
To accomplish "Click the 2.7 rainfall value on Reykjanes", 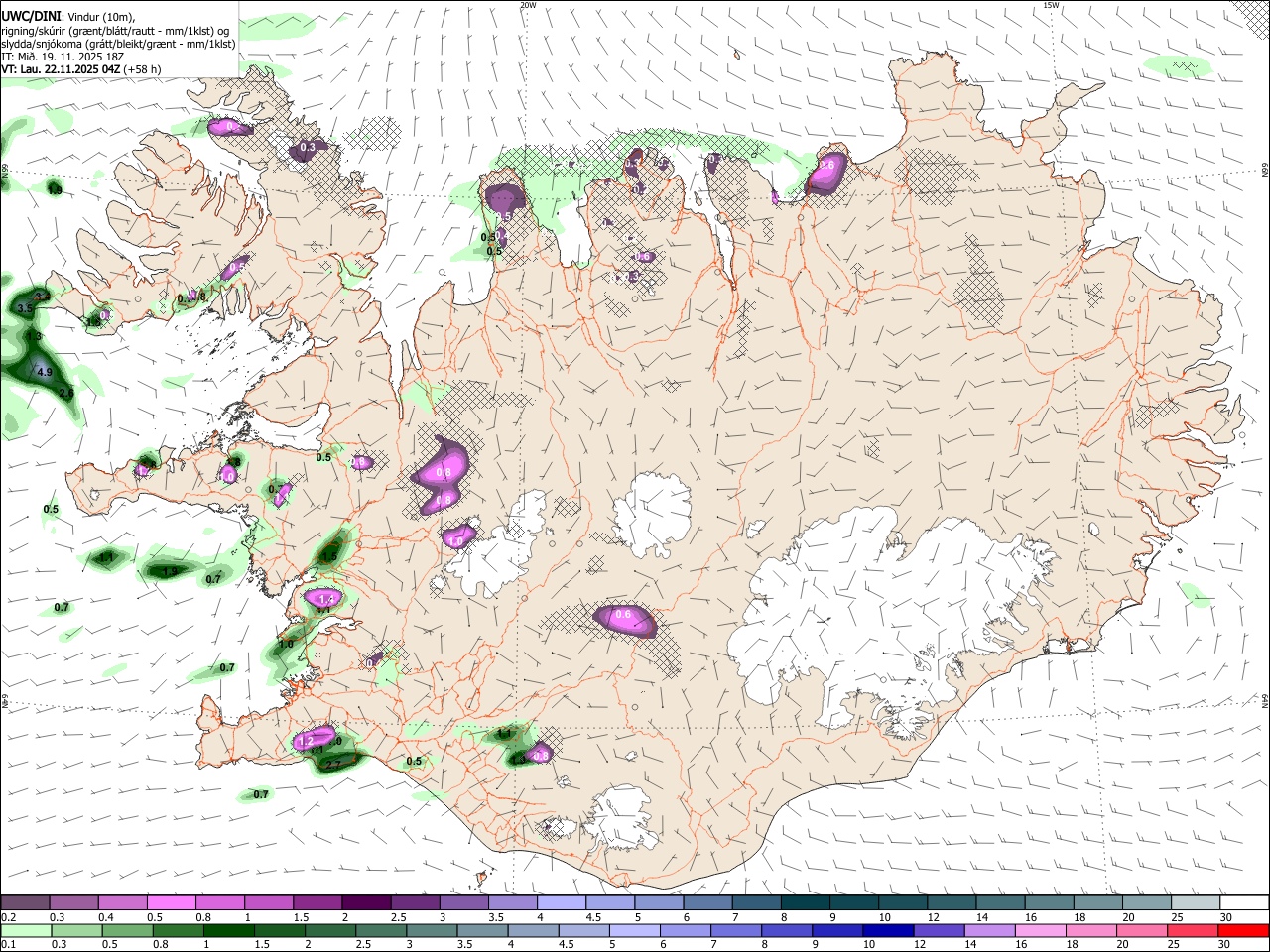I will point(333,764).
